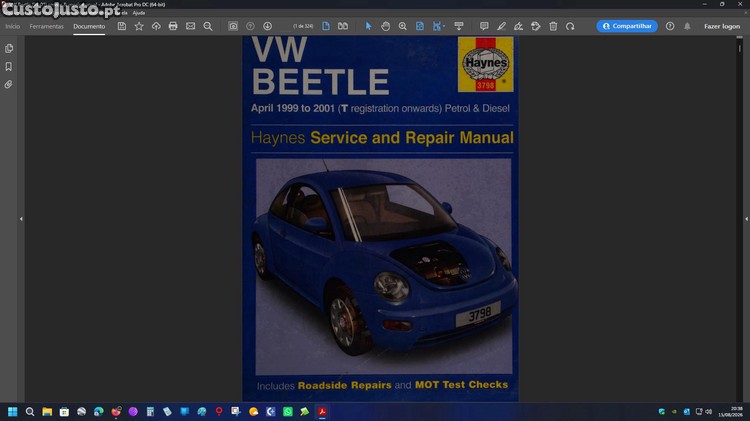Open the stamp tool icon
Screen dimensions: 750x421
(x=536, y=26)
